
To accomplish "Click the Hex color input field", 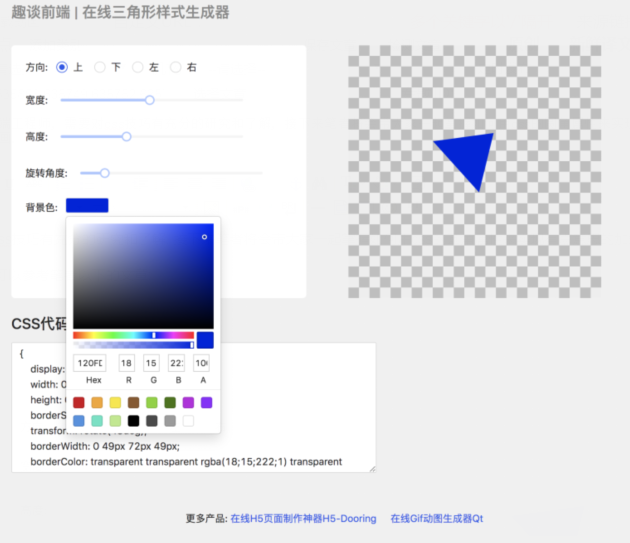I will (x=90, y=363).
